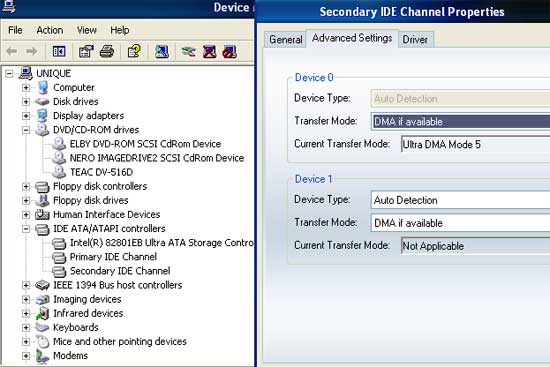Click the Uninstall device toolbar icon
Screen dimensions: 550x367
tap(209, 52)
